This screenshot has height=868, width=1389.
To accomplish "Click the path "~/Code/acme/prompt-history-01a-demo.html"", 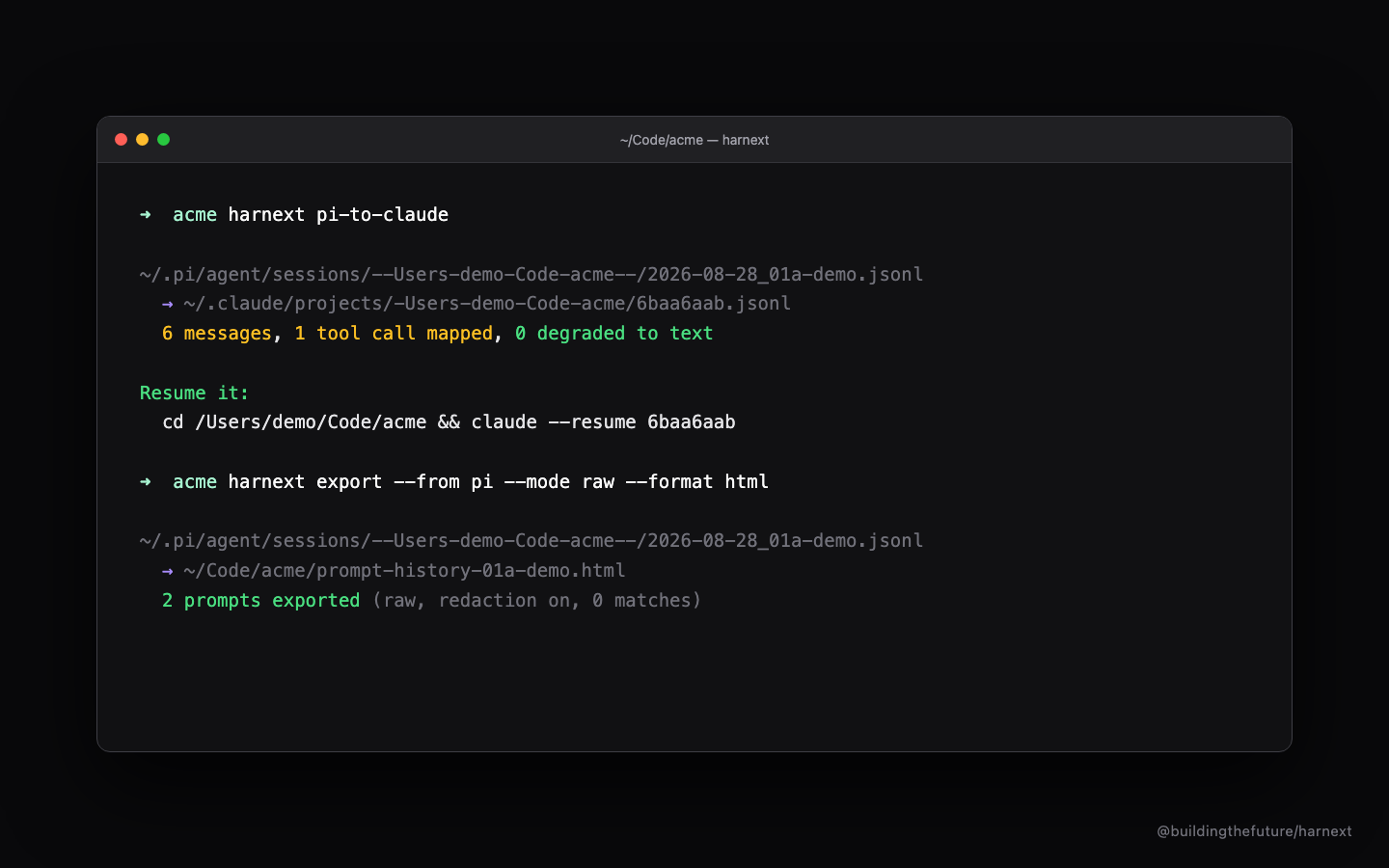I will point(404,571).
